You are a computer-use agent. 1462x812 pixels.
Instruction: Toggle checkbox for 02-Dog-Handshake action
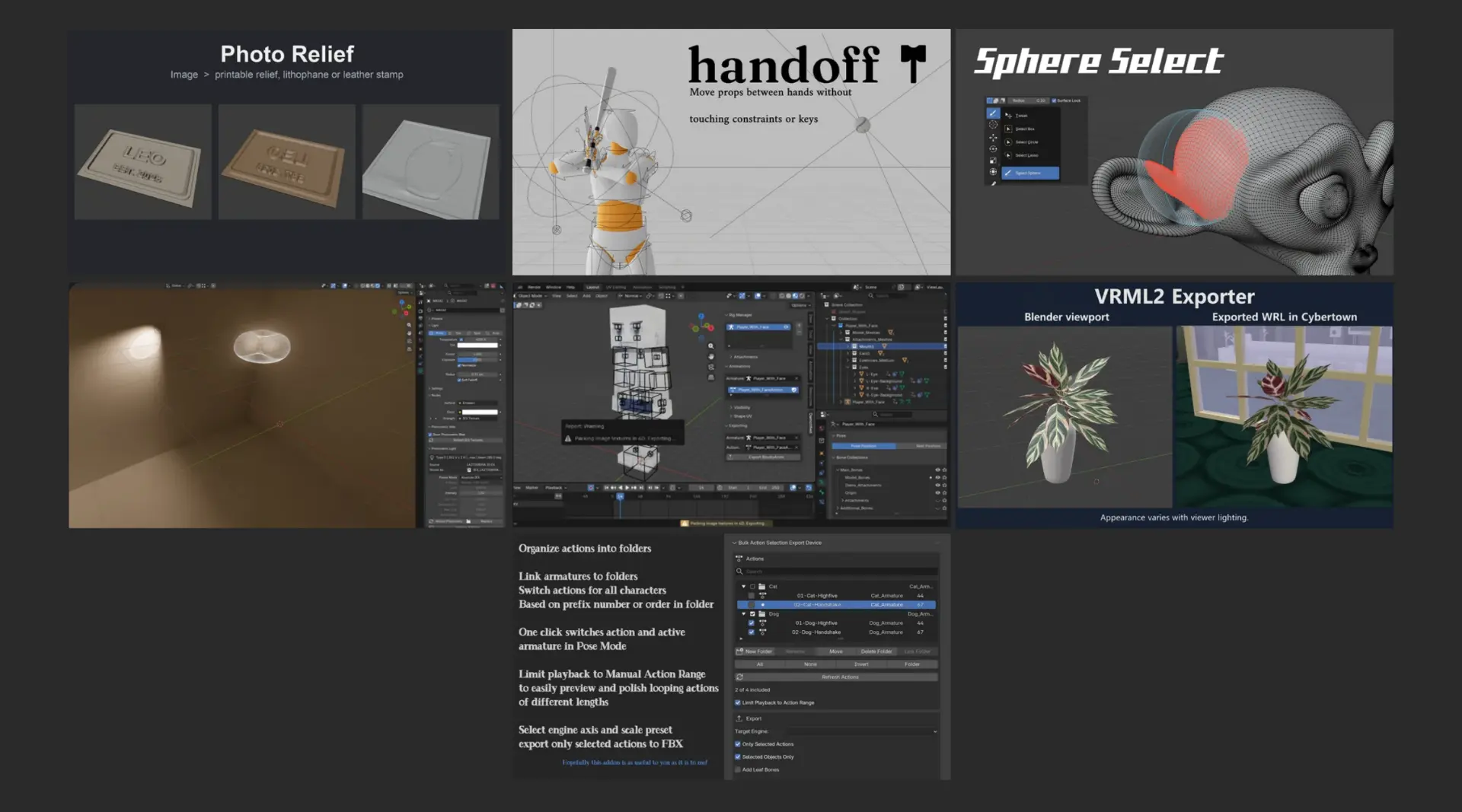tap(752, 632)
